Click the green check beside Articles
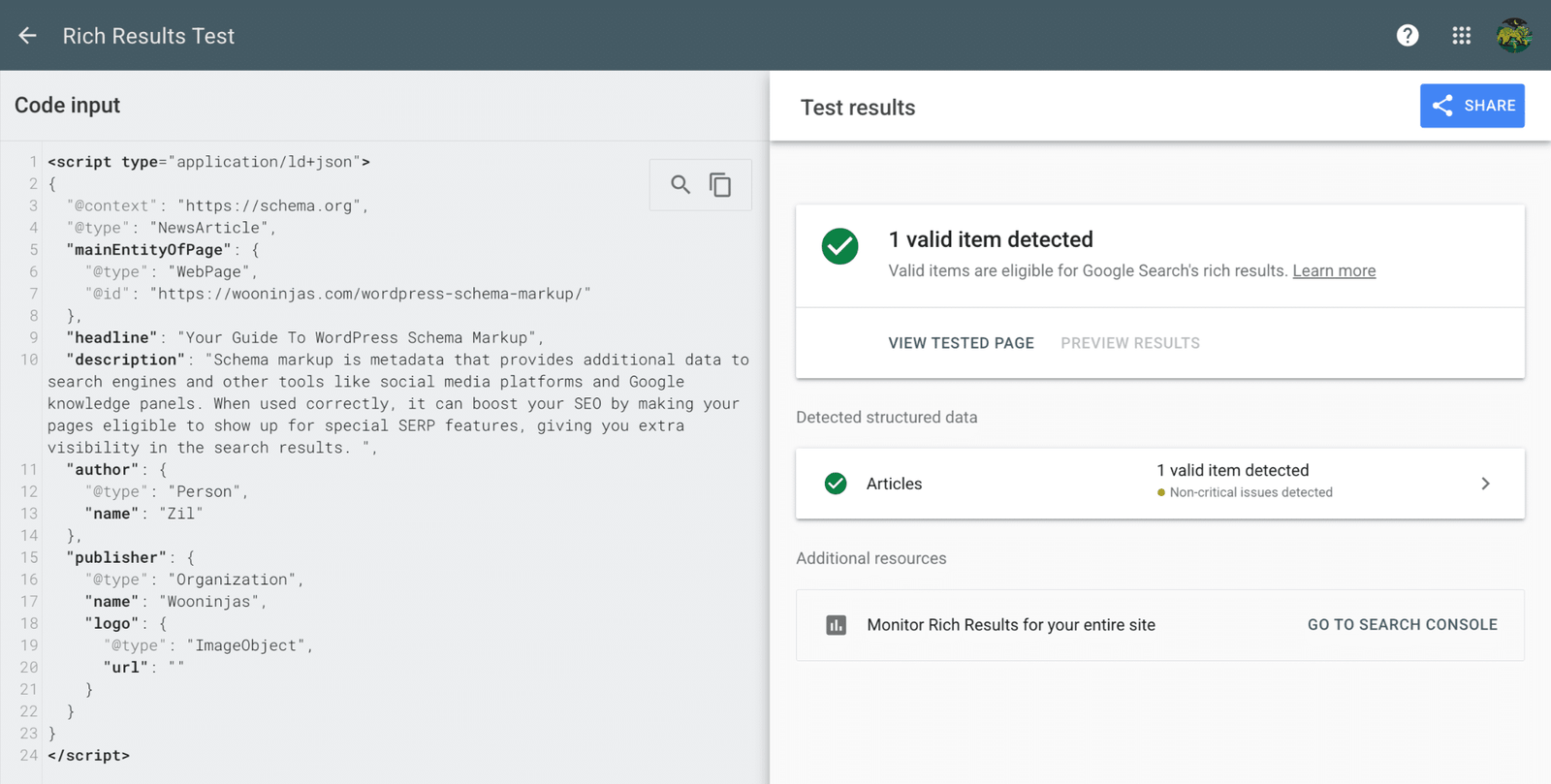 [836, 484]
